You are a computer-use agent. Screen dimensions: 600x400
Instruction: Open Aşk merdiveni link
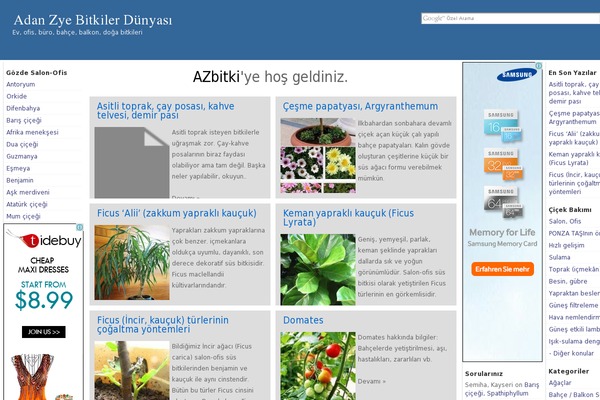(x=28, y=192)
